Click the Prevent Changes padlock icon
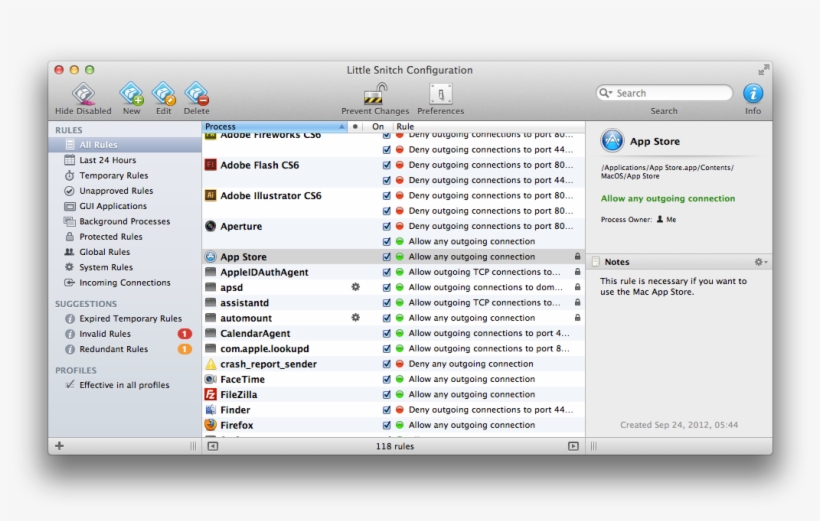Image resolution: width=820 pixels, height=521 pixels. 375,94
